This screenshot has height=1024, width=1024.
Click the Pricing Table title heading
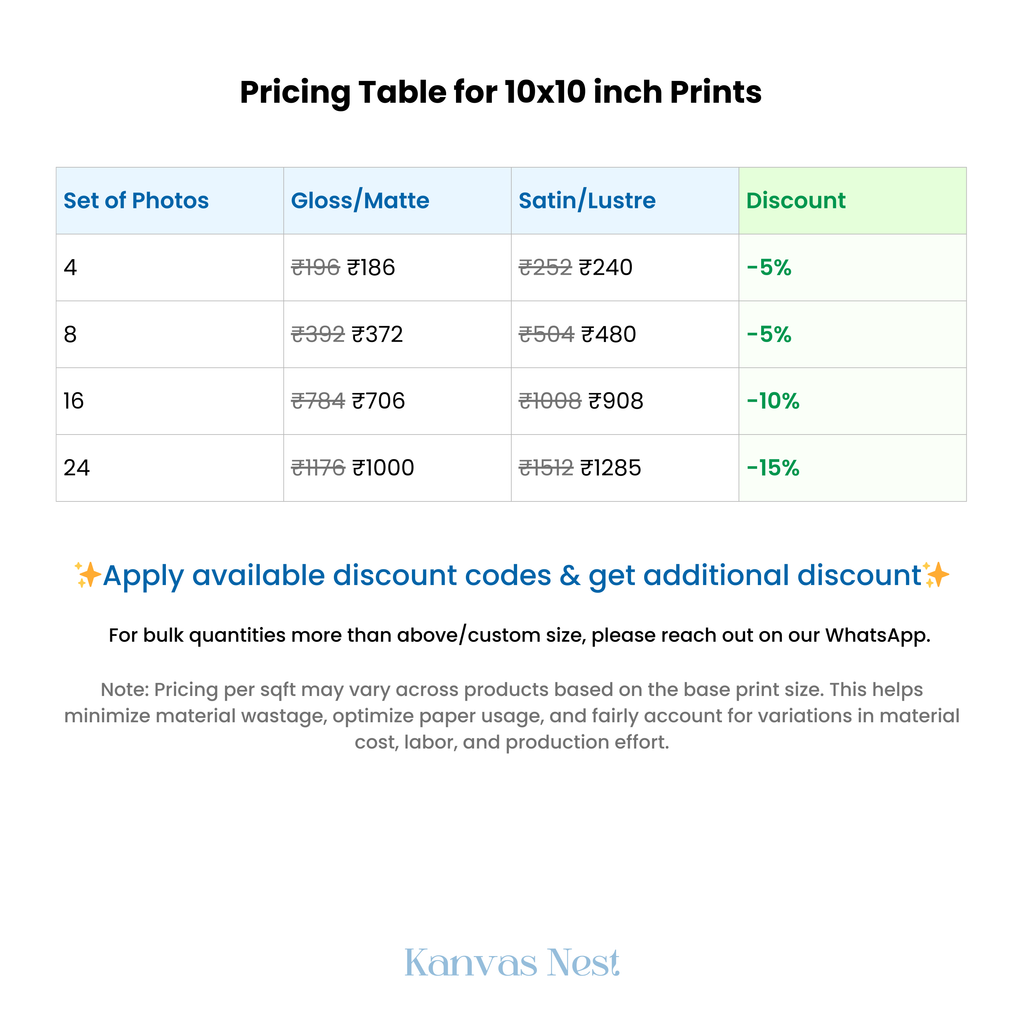point(501,92)
